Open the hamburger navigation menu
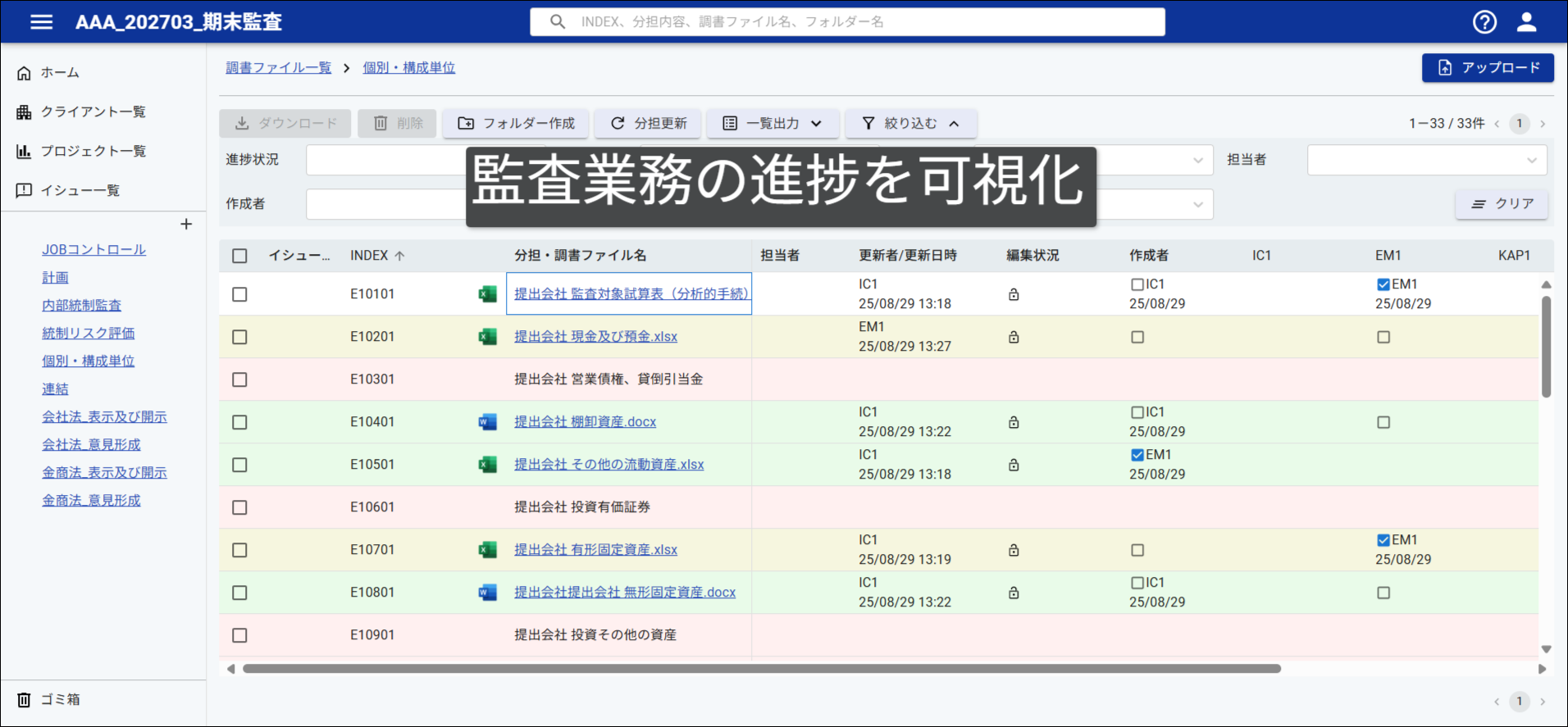Image resolution: width=1568 pixels, height=727 pixels. click(x=41, y=22)
